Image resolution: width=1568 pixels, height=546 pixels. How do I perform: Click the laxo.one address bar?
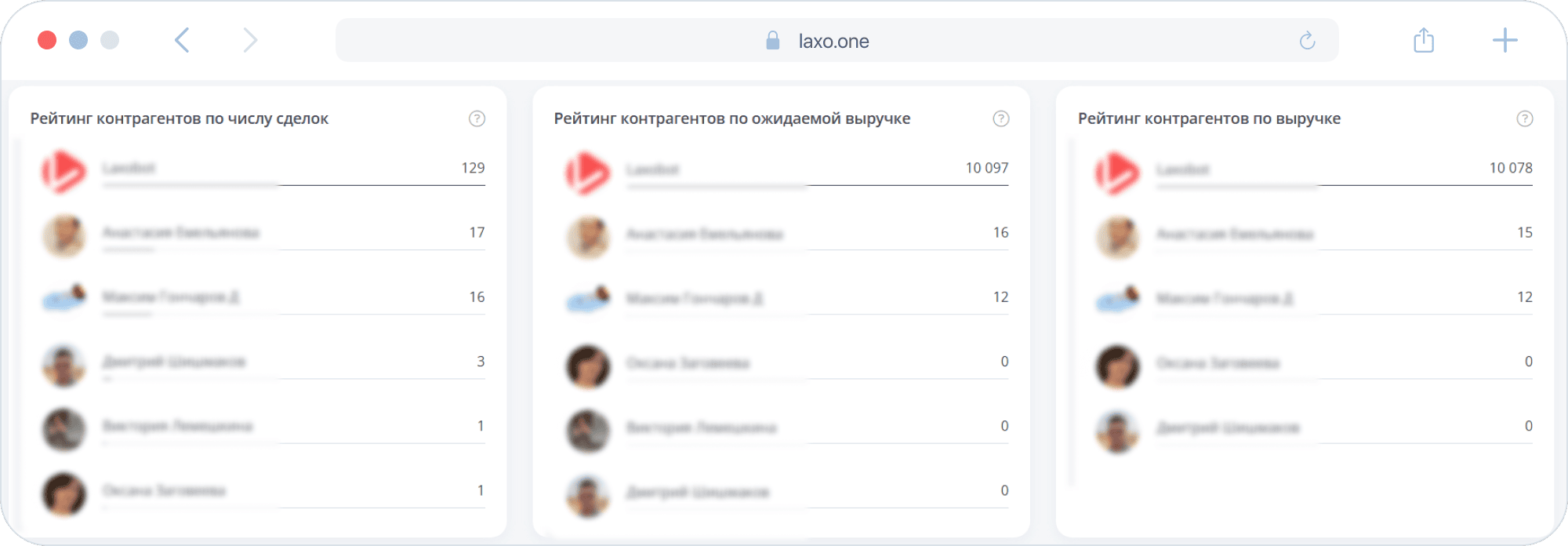coord(834,41)
